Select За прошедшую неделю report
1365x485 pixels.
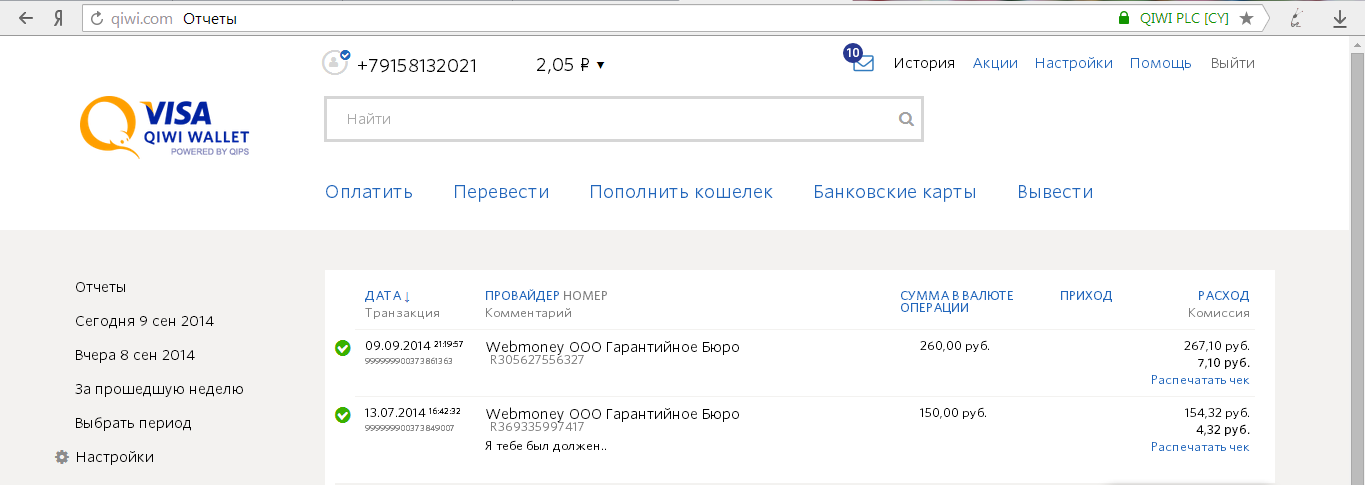(x=159, y=389)
